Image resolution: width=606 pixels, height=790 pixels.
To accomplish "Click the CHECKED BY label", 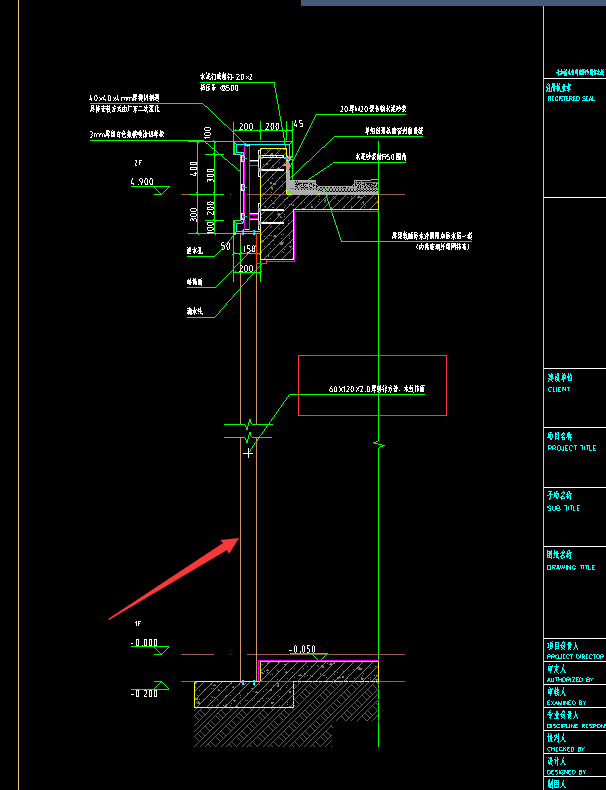I will pos(566,749).
